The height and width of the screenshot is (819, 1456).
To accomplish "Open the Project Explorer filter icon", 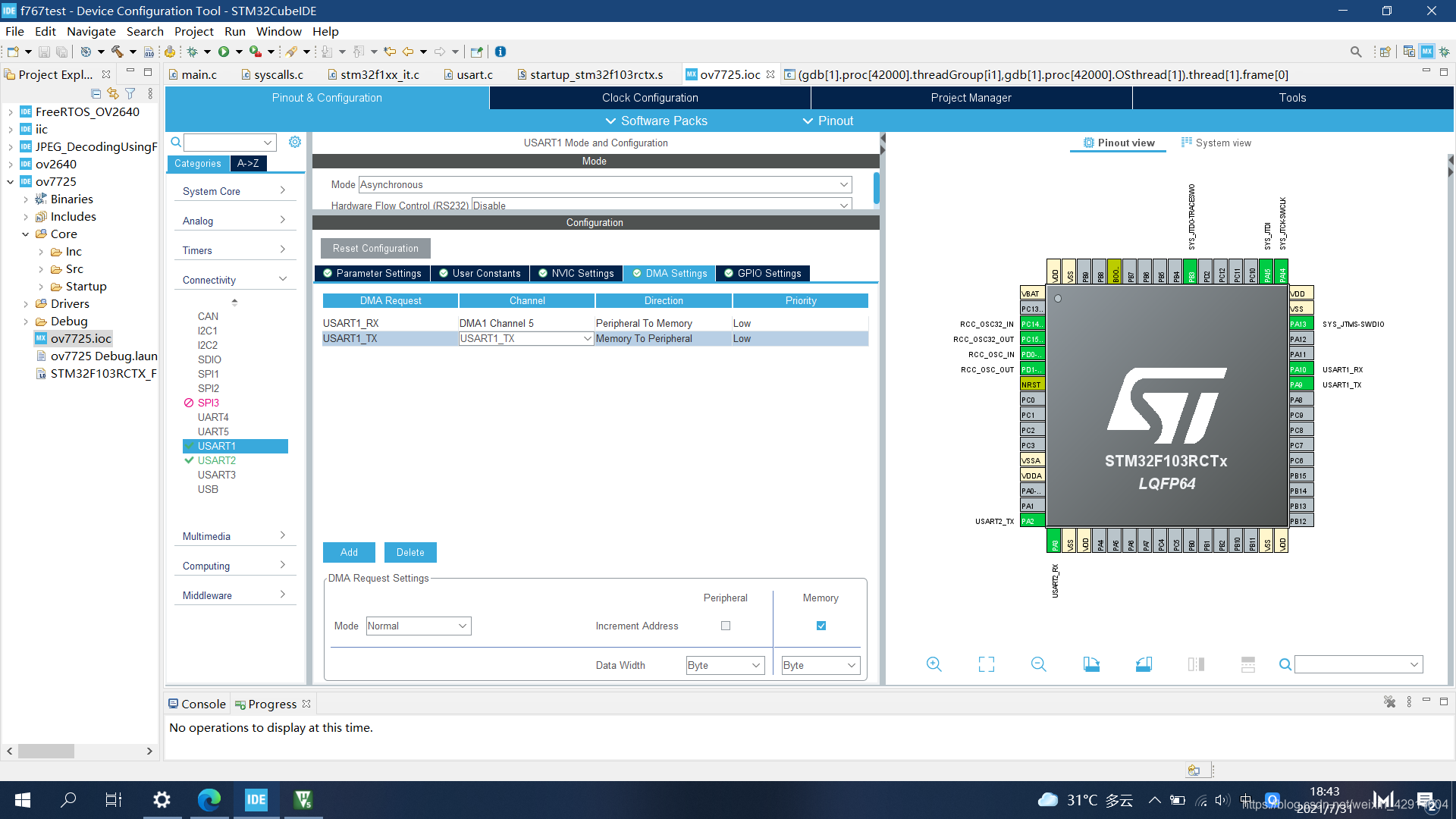I will click(130, 93).
